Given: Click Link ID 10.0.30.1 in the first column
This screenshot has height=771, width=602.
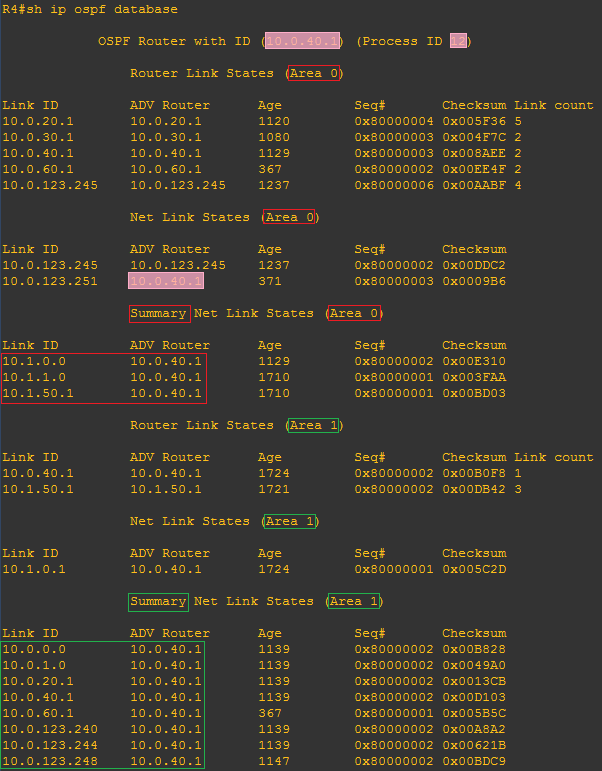Looking at the screenshot, I should [38, 137].
